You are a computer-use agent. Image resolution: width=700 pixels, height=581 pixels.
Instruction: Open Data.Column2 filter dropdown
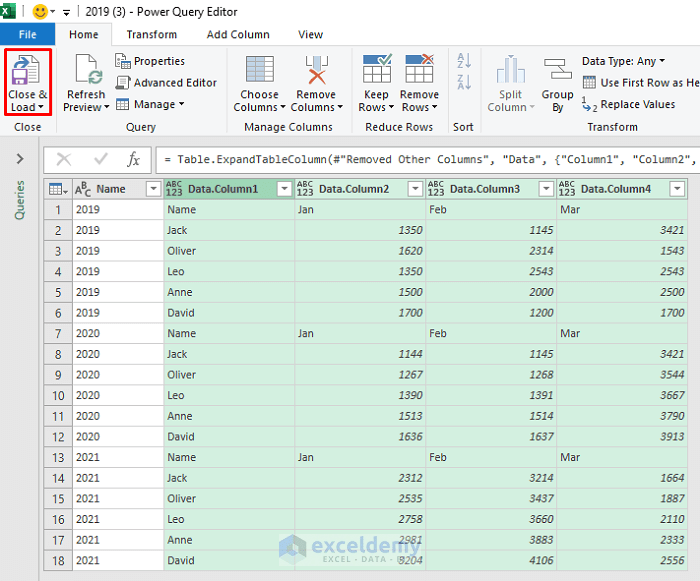[415, 189]
